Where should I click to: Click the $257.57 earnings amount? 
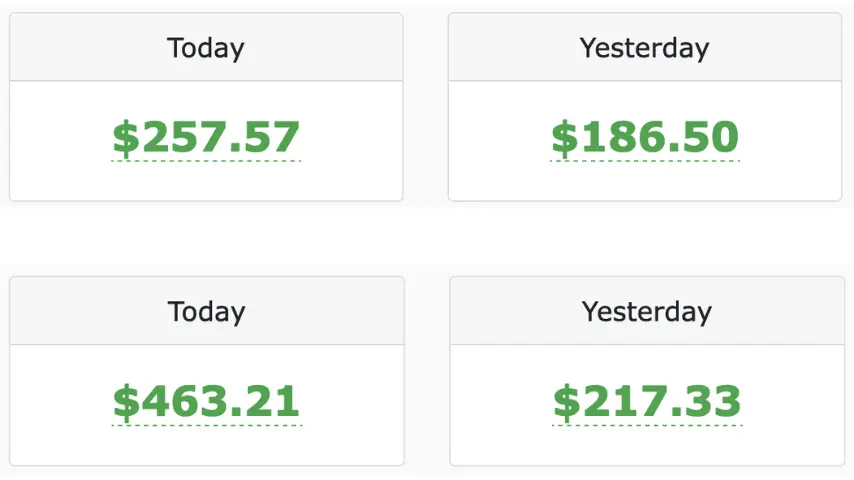(x=206, y=137)
